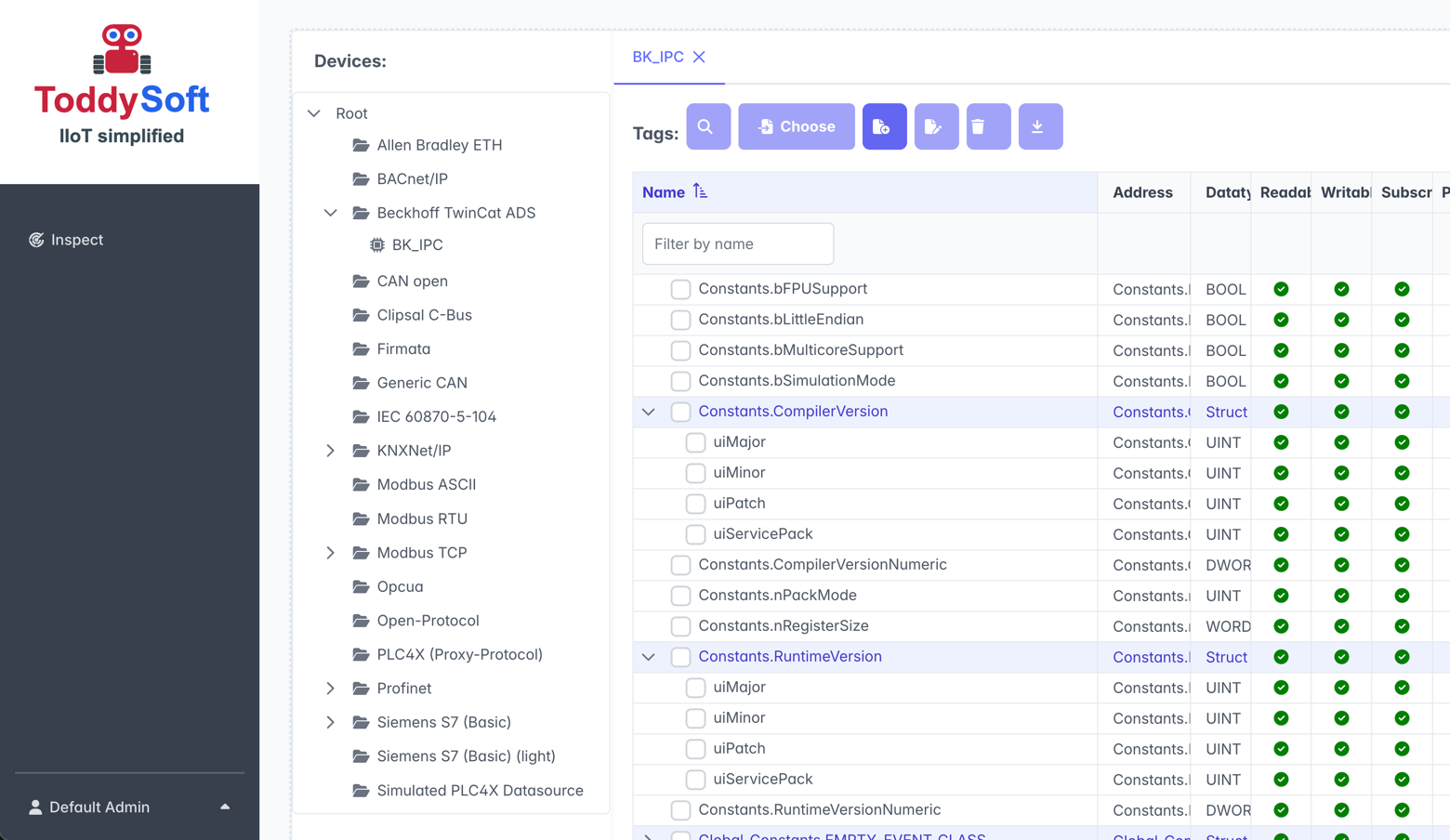Click the edit tag pencil icon
The height and width of the screenshot is (840, 1450).
tap(935, 126)
